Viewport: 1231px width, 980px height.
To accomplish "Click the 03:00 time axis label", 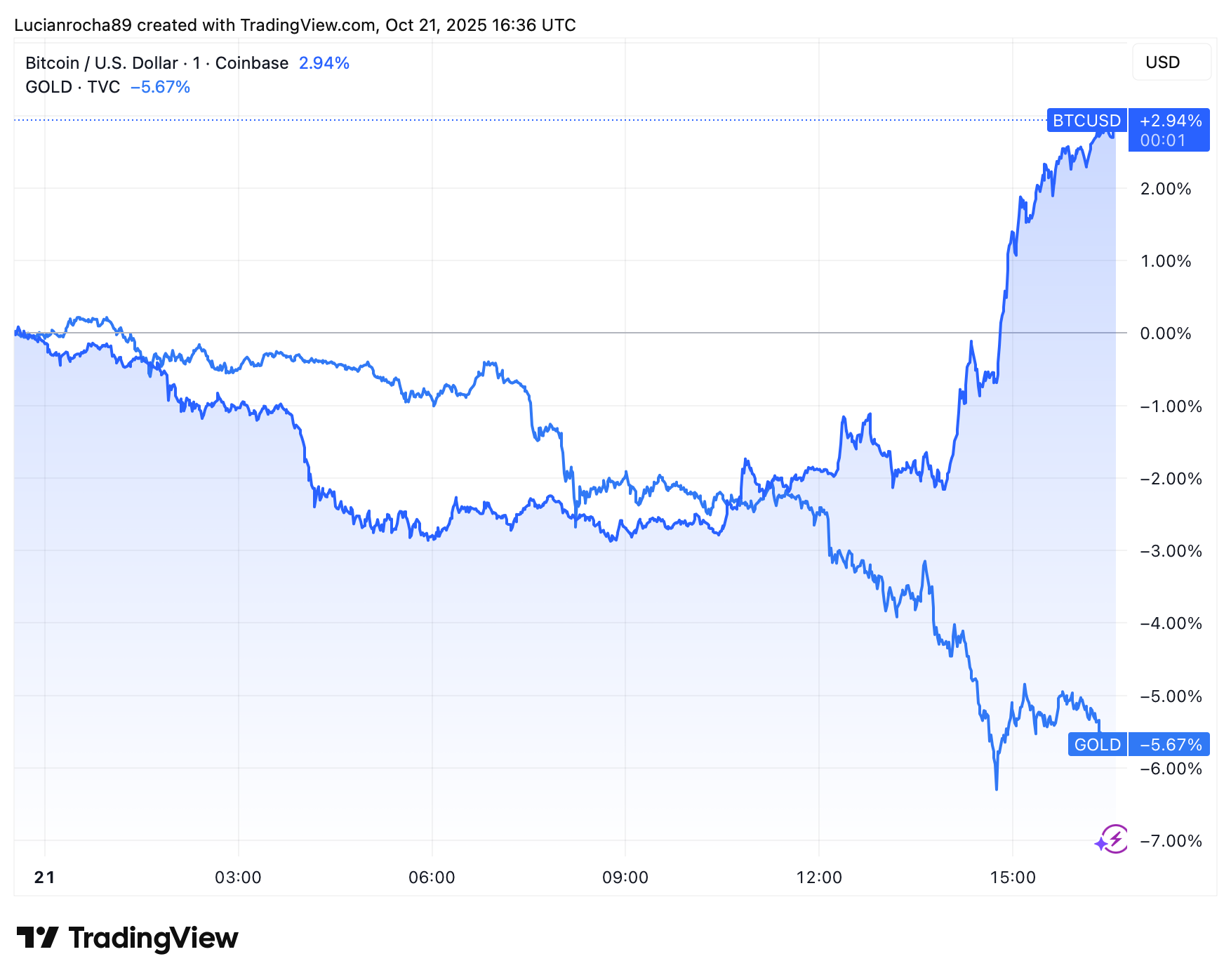I will pos(238,878).
